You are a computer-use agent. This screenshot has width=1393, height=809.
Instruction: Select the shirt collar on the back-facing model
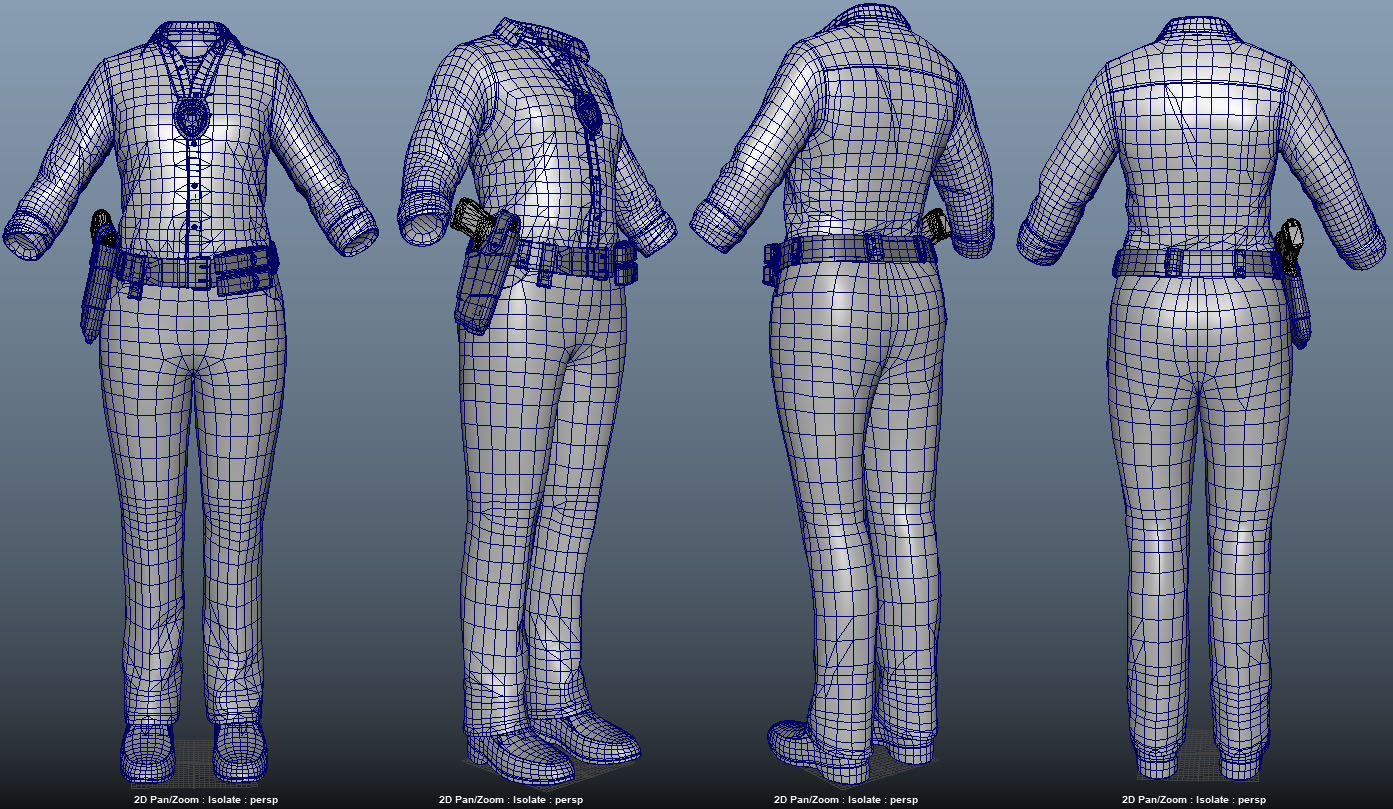coord(1200,30)
